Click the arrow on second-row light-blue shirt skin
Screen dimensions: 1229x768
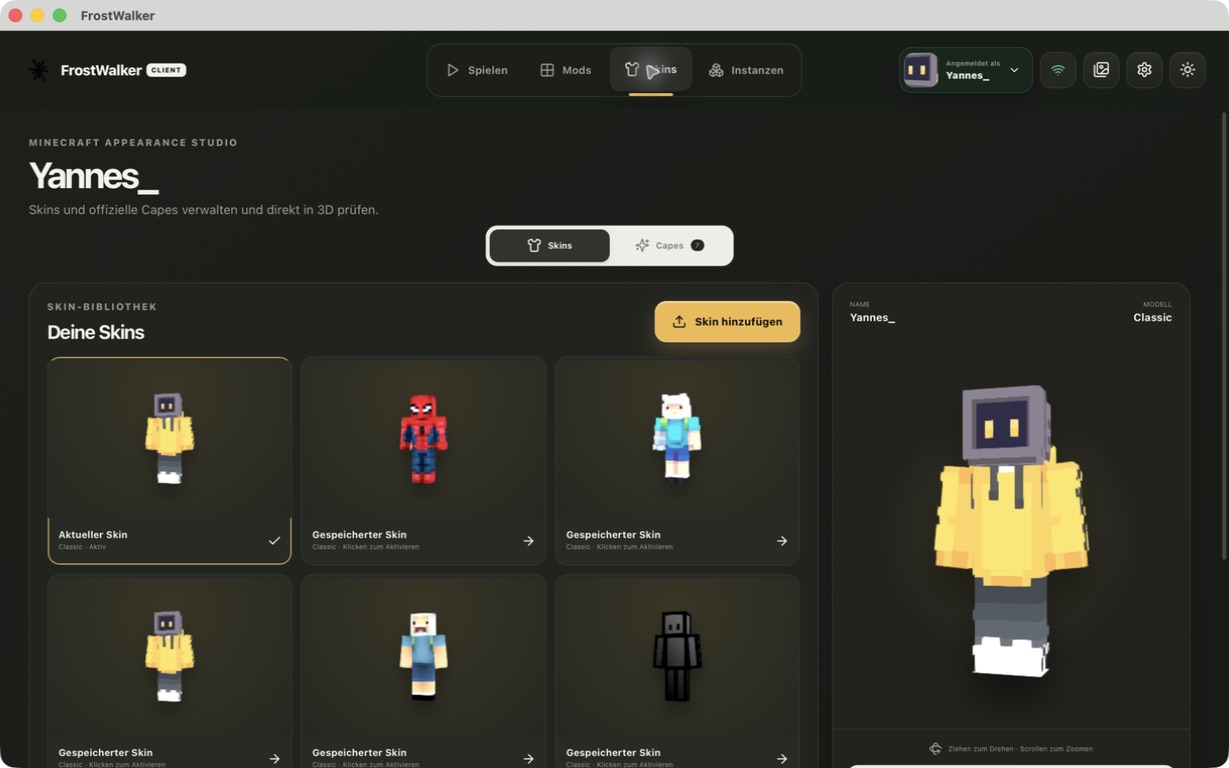pyautogui.click(x=528, y=759)
